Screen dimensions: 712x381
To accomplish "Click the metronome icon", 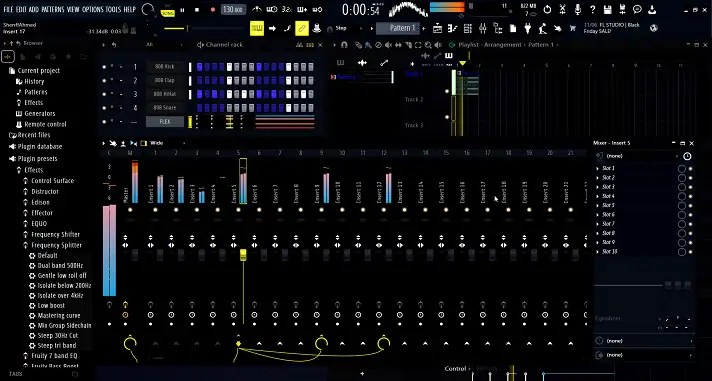I will (257, 9).
